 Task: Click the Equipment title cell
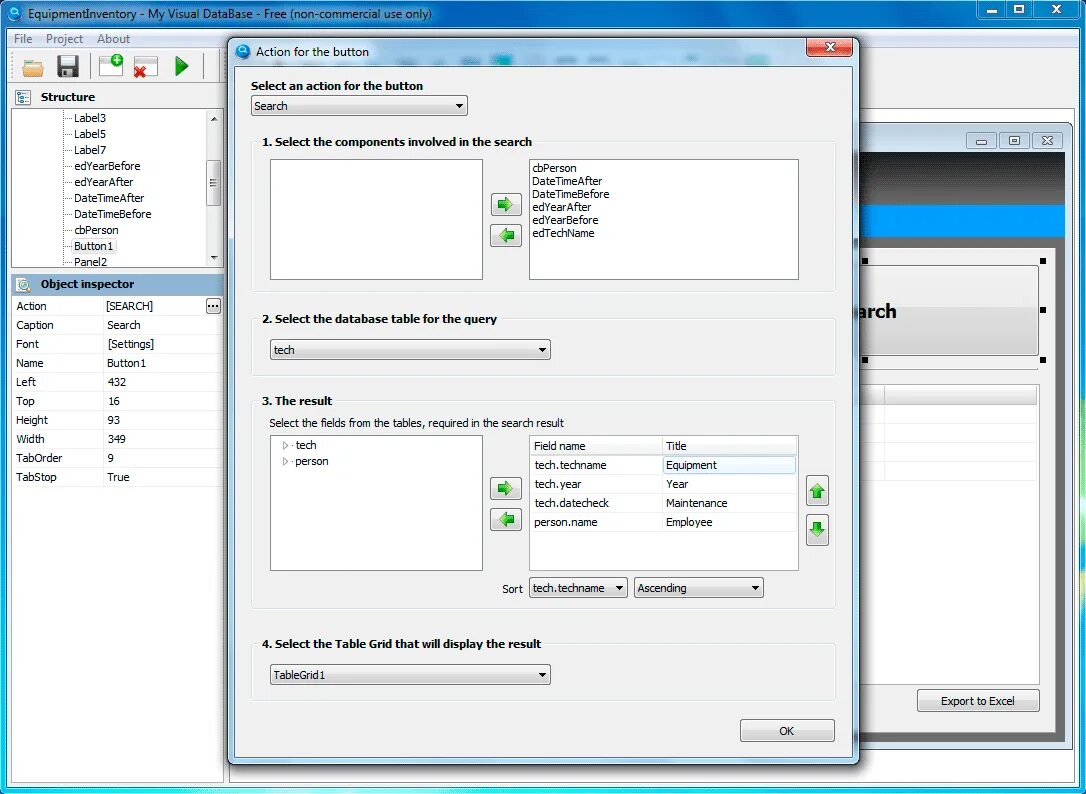pos(729,465)
